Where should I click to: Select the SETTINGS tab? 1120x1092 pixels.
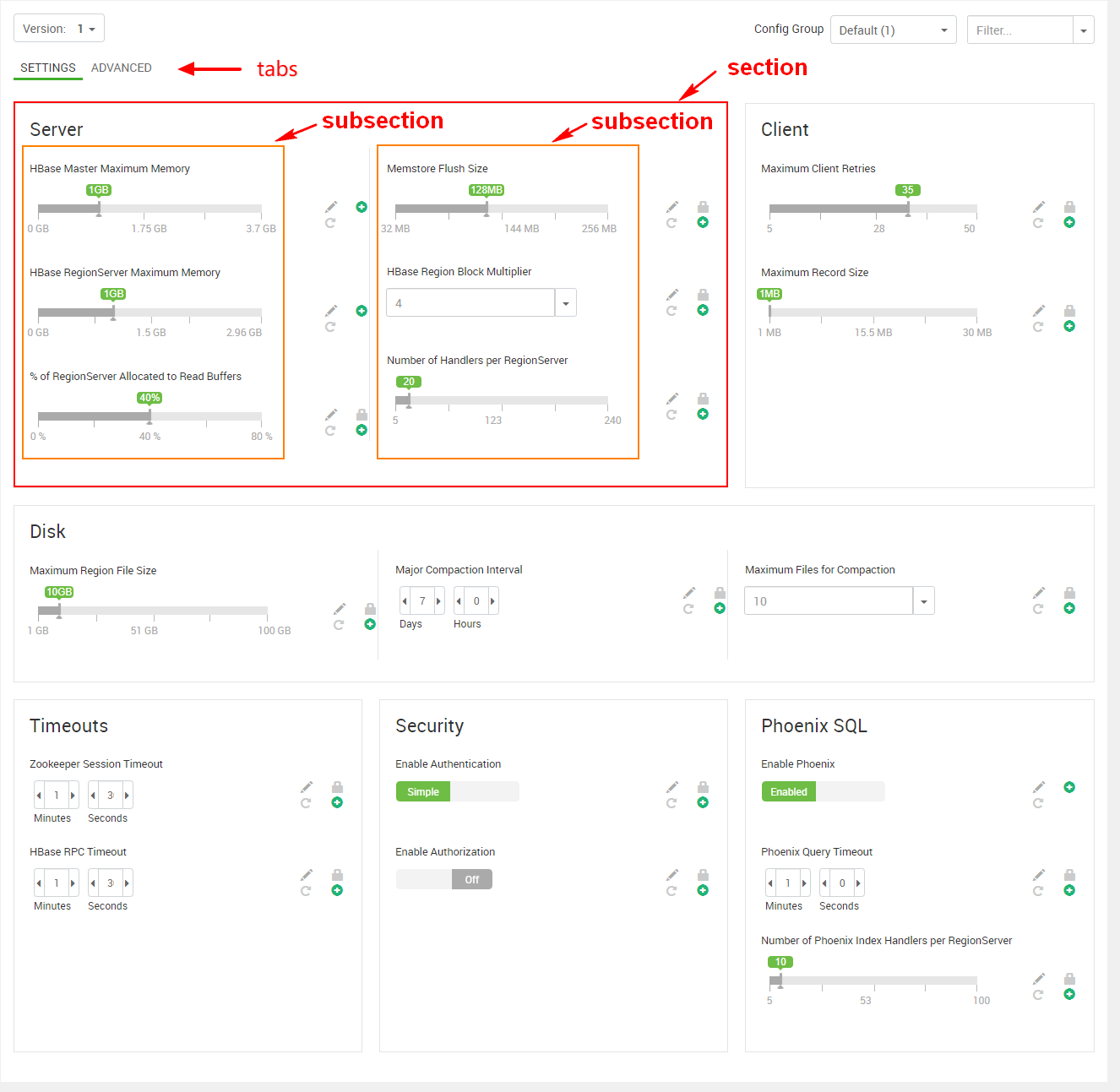coord(48,68)
